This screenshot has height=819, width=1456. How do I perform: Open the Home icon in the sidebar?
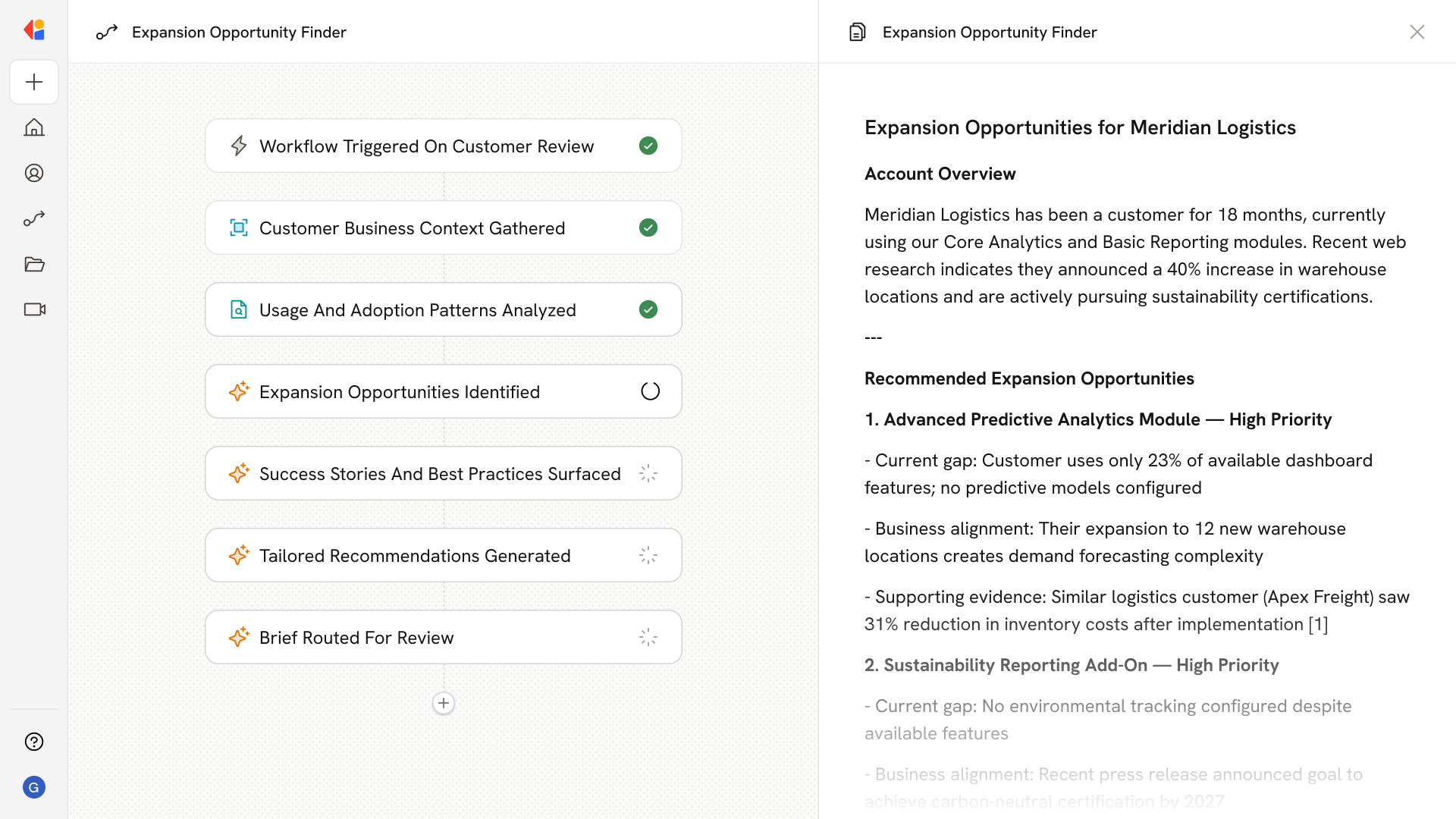[x=34, y=127]
